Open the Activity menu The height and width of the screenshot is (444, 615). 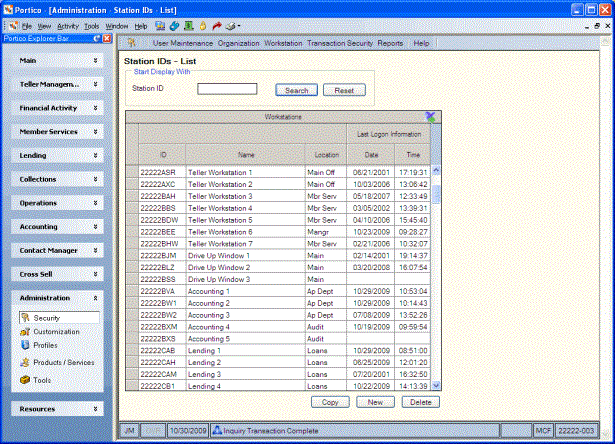click(x=68, y=26)
